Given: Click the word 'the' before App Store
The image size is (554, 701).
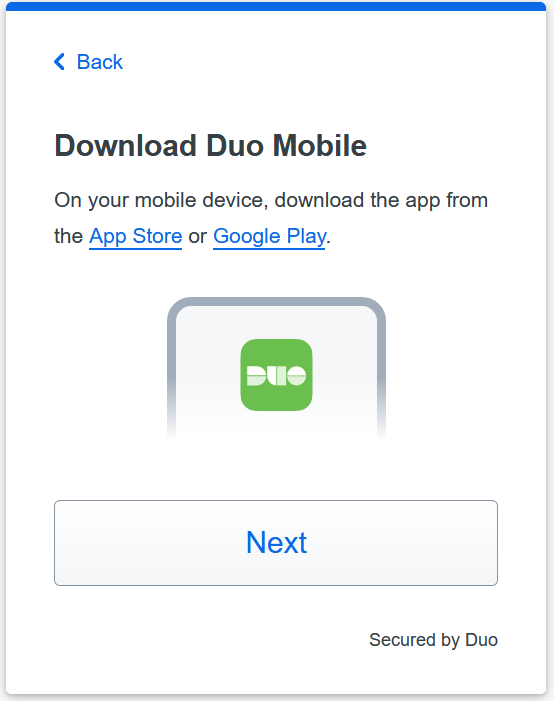Looking at the screenshot, I should (x=68, y=236).
